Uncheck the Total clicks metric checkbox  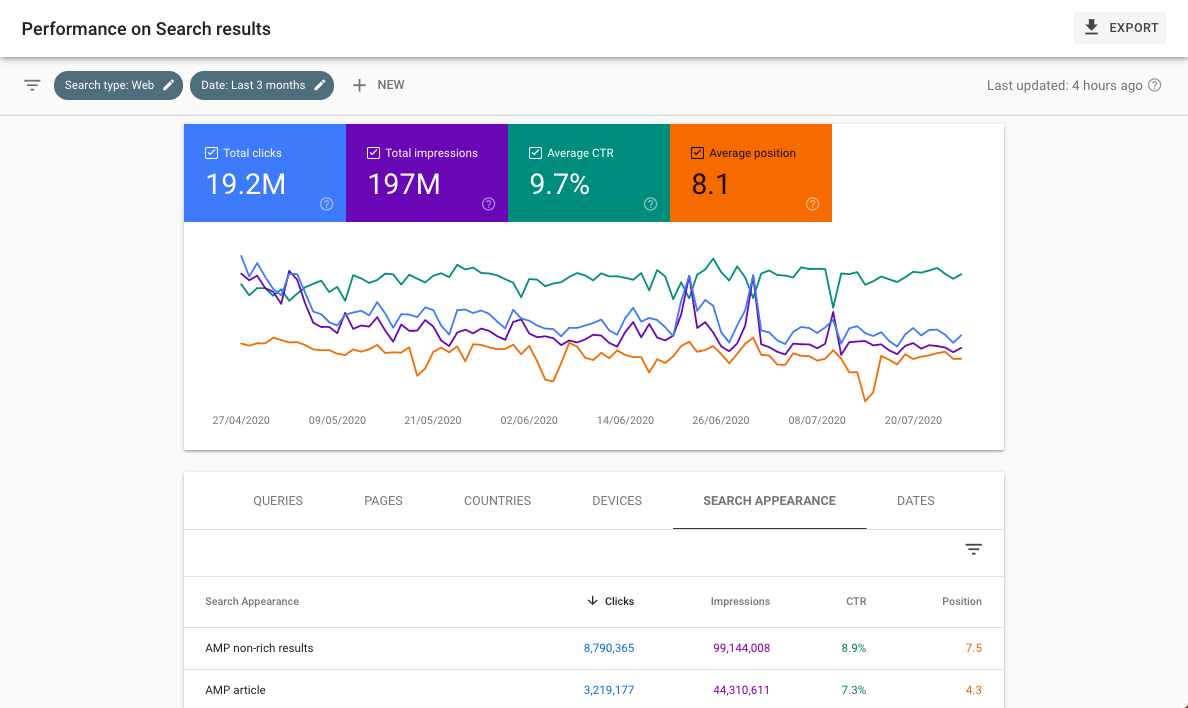[211, 152]
